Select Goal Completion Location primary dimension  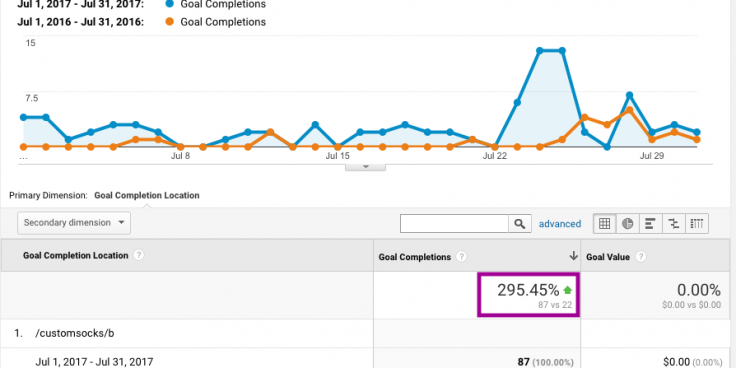[146, 195]
